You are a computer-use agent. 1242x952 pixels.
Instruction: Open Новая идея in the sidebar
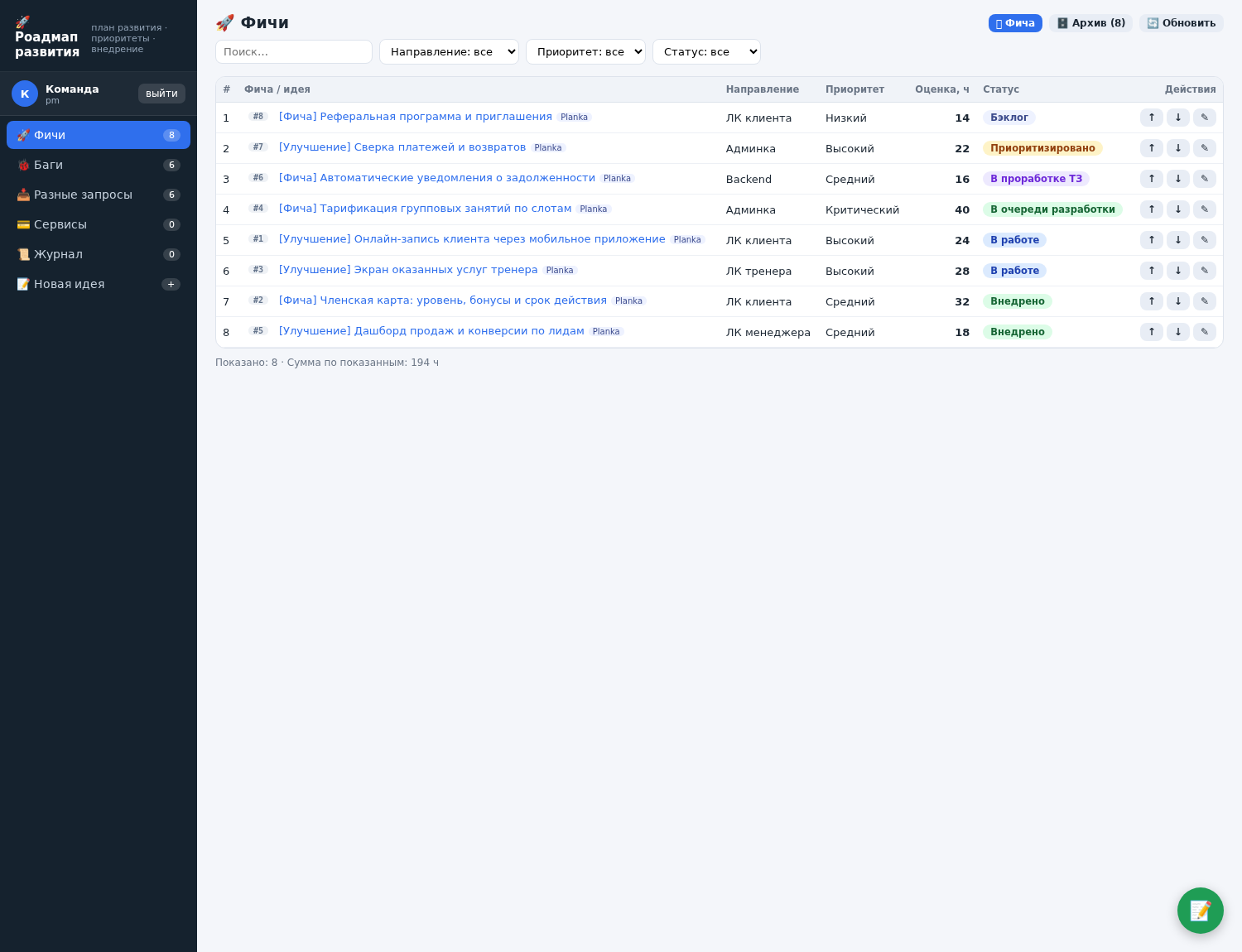coord(99,284)
